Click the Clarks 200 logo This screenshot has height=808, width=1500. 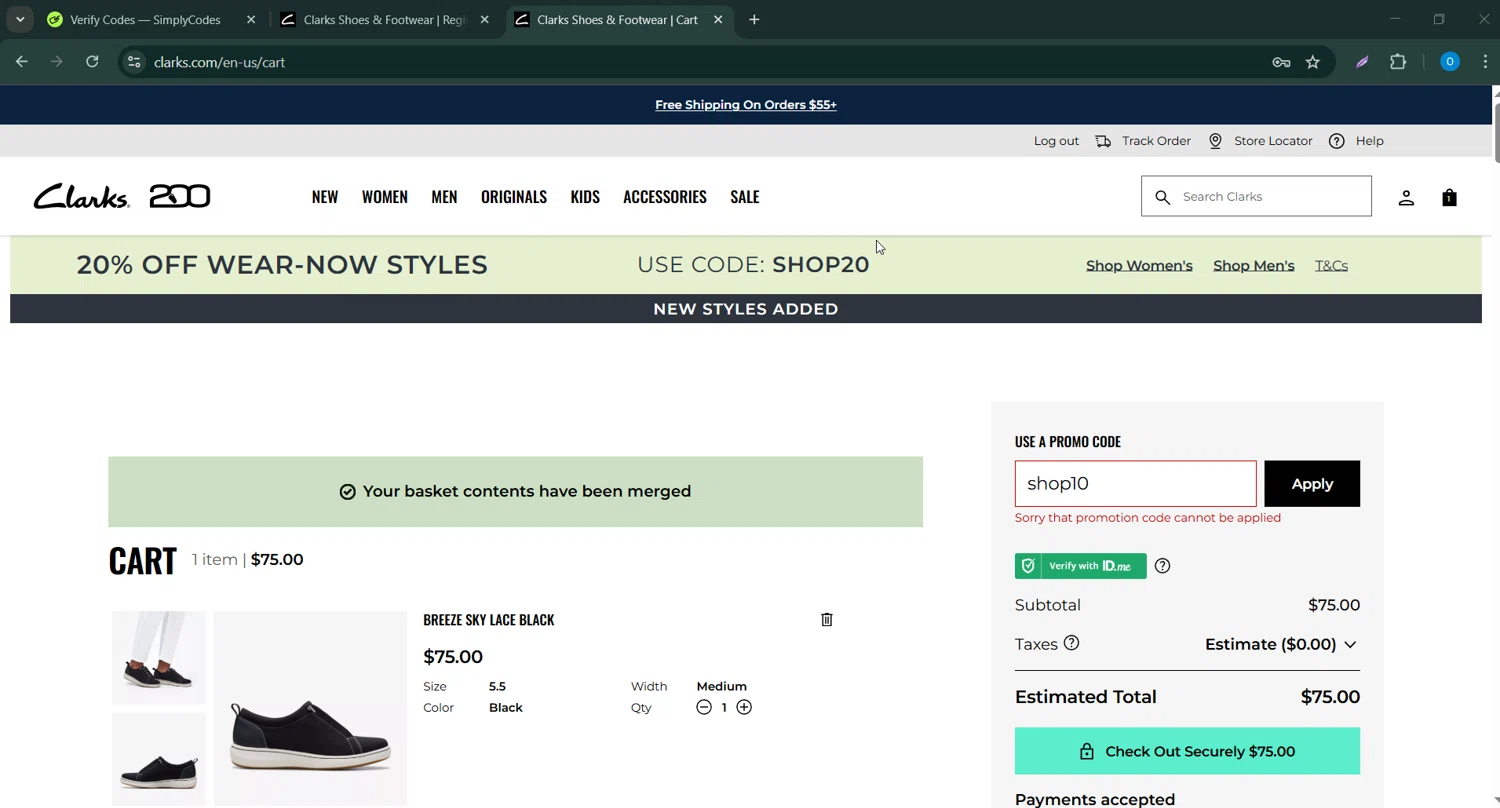(121, 196)
